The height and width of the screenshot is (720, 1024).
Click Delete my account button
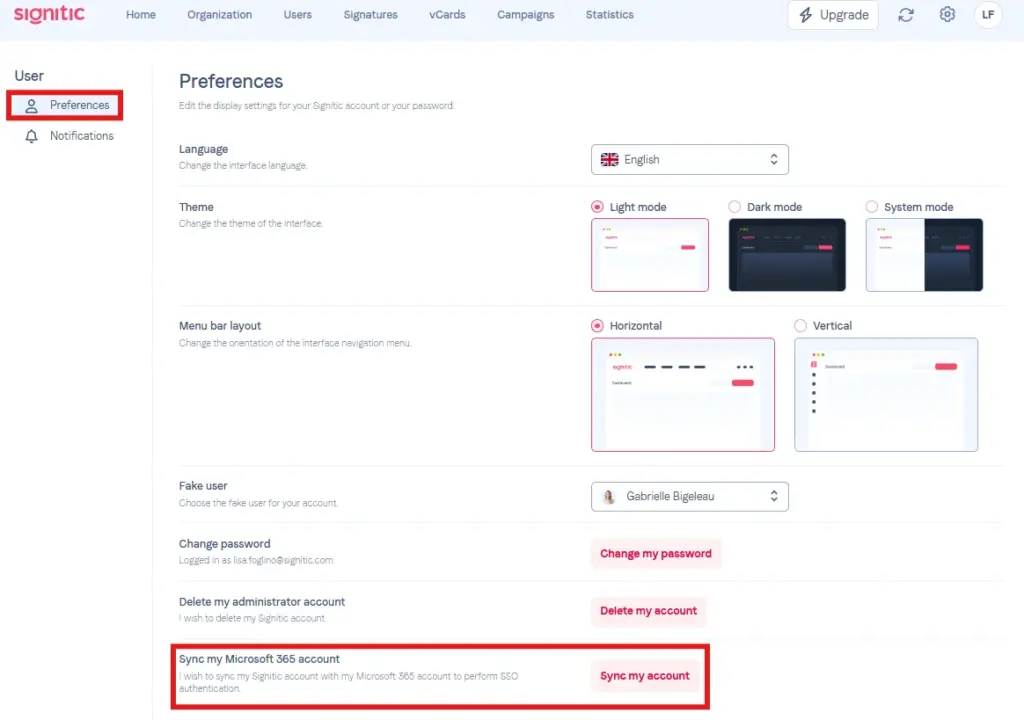click(x=648, y=611)
